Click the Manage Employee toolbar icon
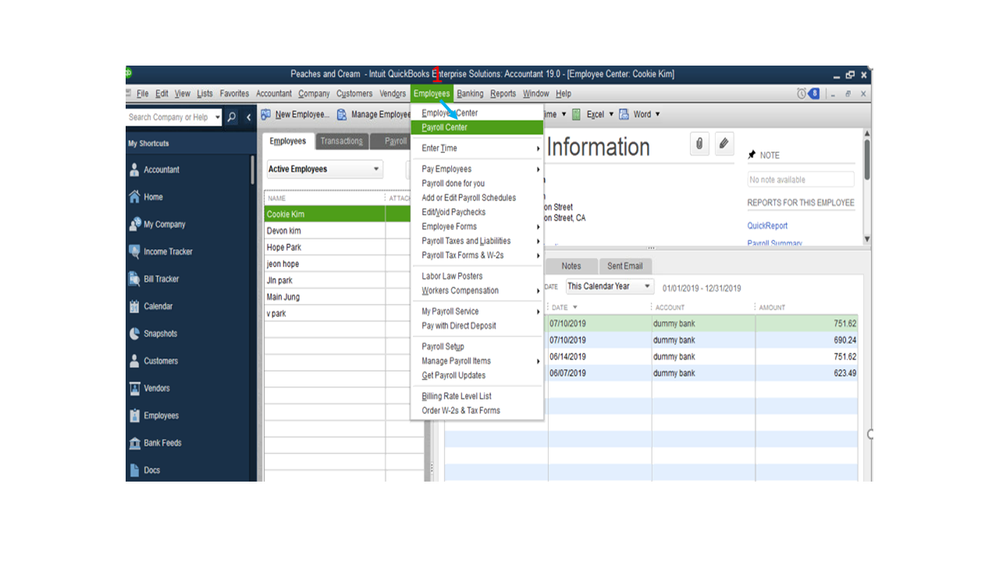 (x=342, y=115)
